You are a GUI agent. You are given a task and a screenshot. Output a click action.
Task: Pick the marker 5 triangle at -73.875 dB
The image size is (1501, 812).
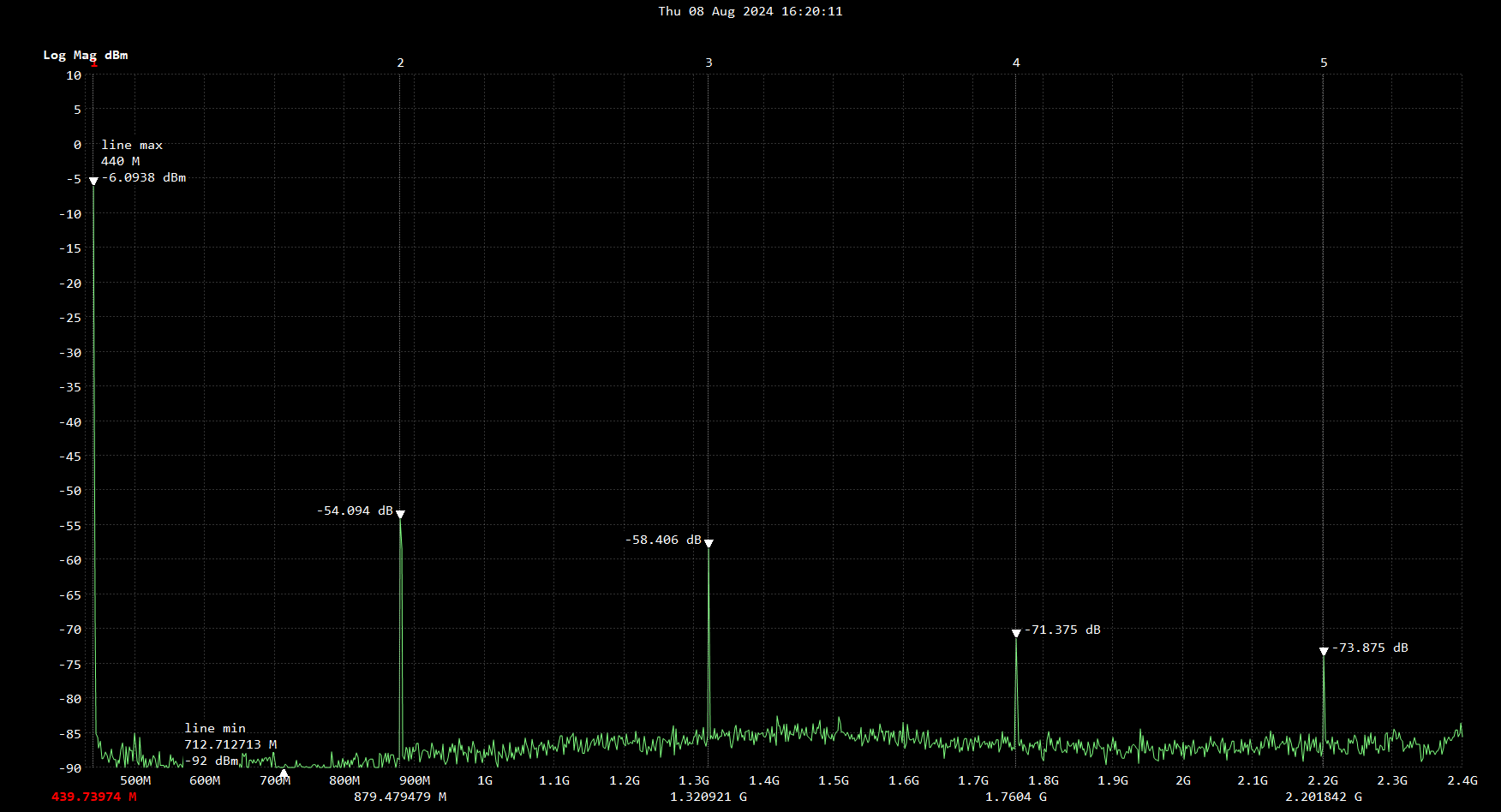1324,652
